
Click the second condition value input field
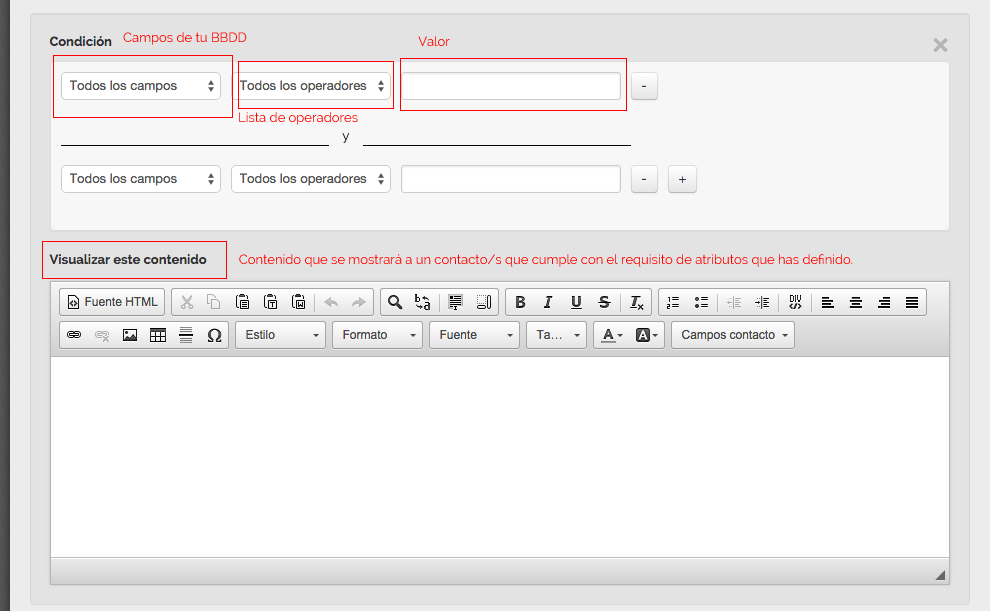tap(511, 179)
